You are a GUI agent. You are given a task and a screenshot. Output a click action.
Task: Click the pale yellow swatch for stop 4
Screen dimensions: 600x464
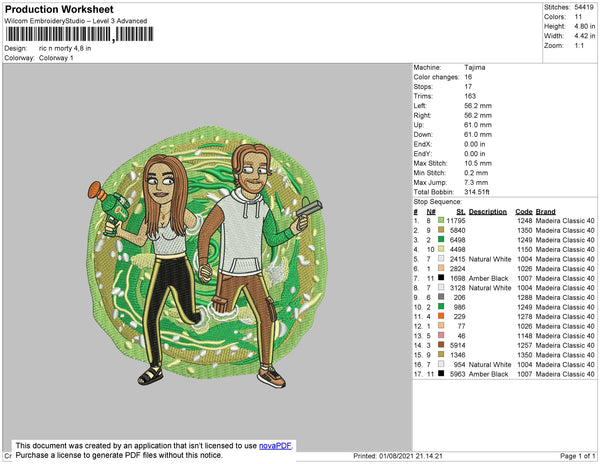click(x=441, y=249)
